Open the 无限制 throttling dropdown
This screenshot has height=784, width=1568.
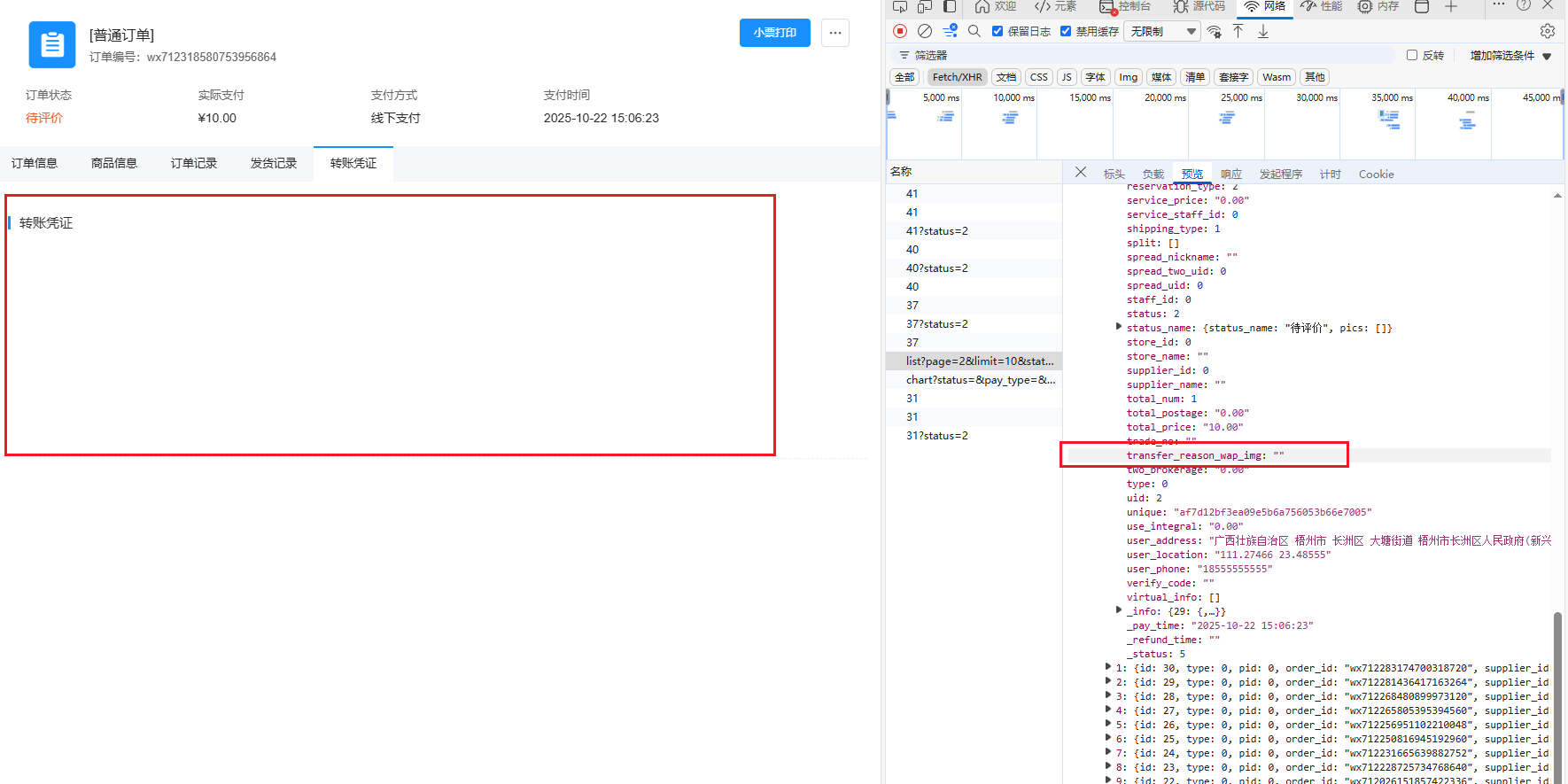pyautogui.click(x=1162, y=32)
